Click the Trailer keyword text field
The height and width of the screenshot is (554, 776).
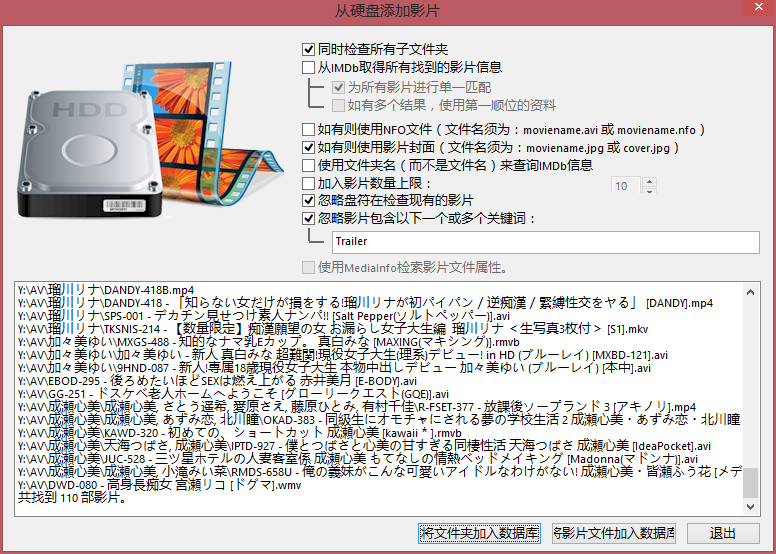pos(545,242)
